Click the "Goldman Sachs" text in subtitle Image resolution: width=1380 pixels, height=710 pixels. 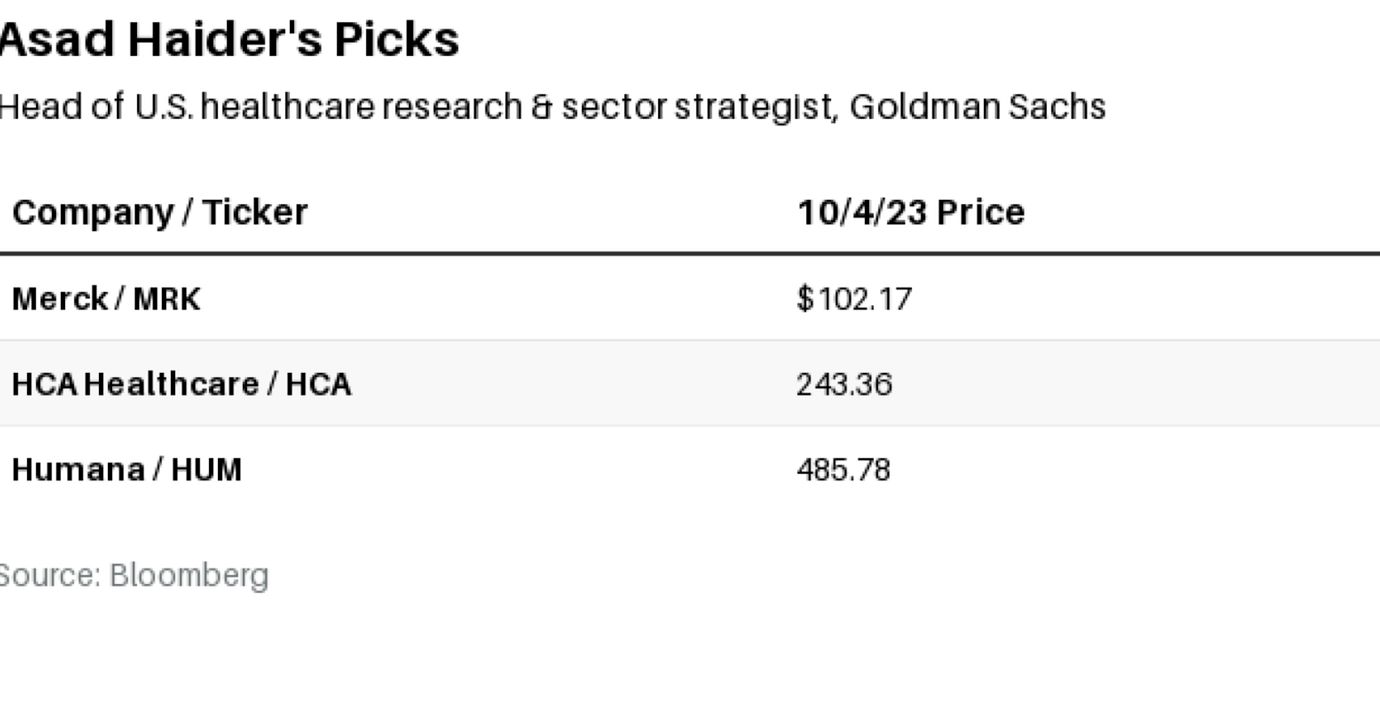tap(977, 107)
